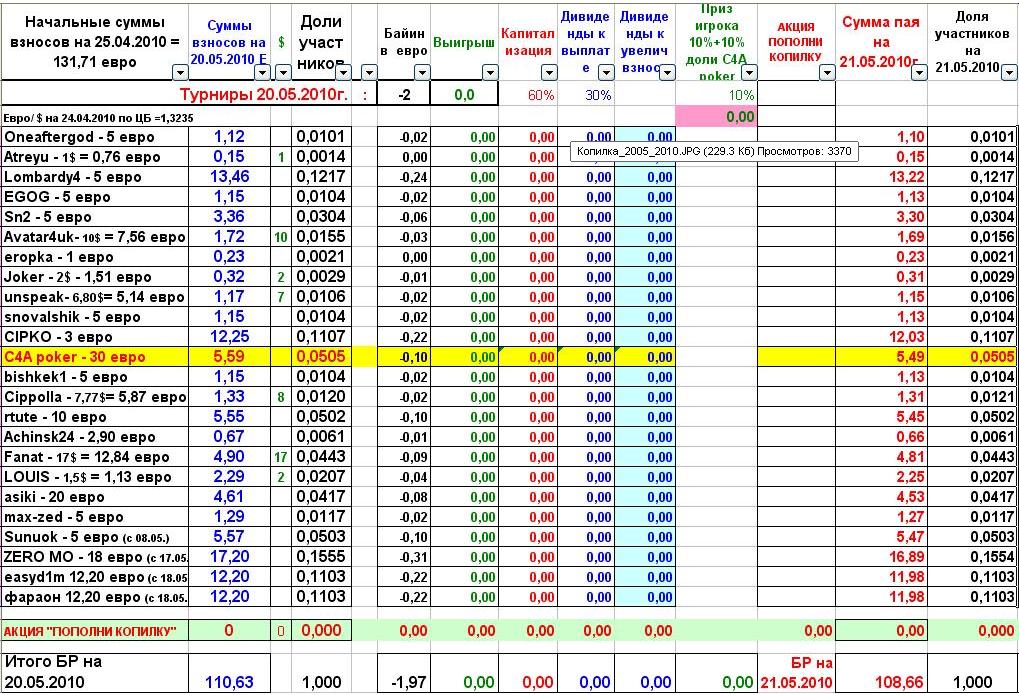
Task: Select the tournament buy-in cell -2
Action: [404, 94]
